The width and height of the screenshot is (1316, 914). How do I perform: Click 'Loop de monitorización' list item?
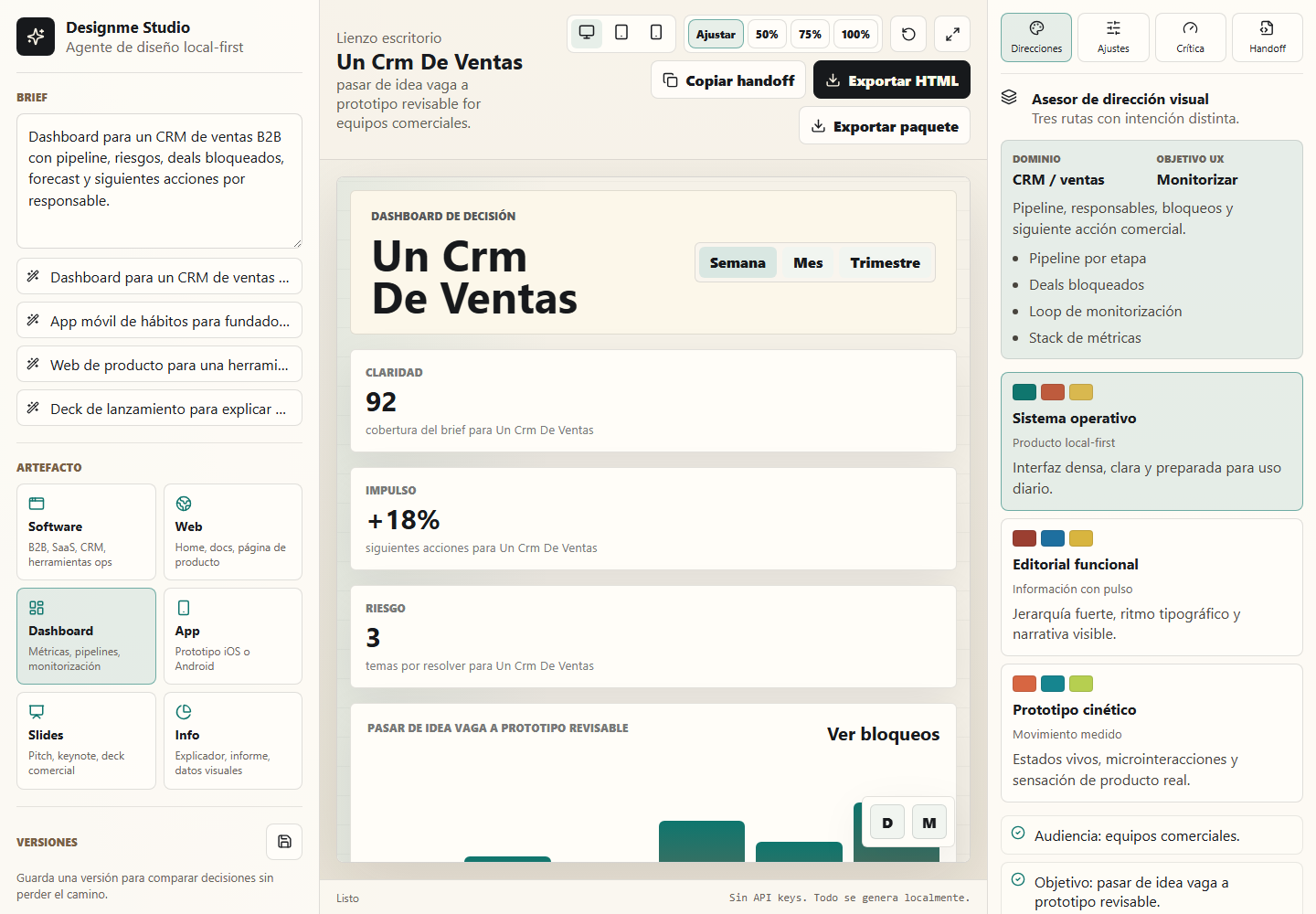coord(1106,312)
